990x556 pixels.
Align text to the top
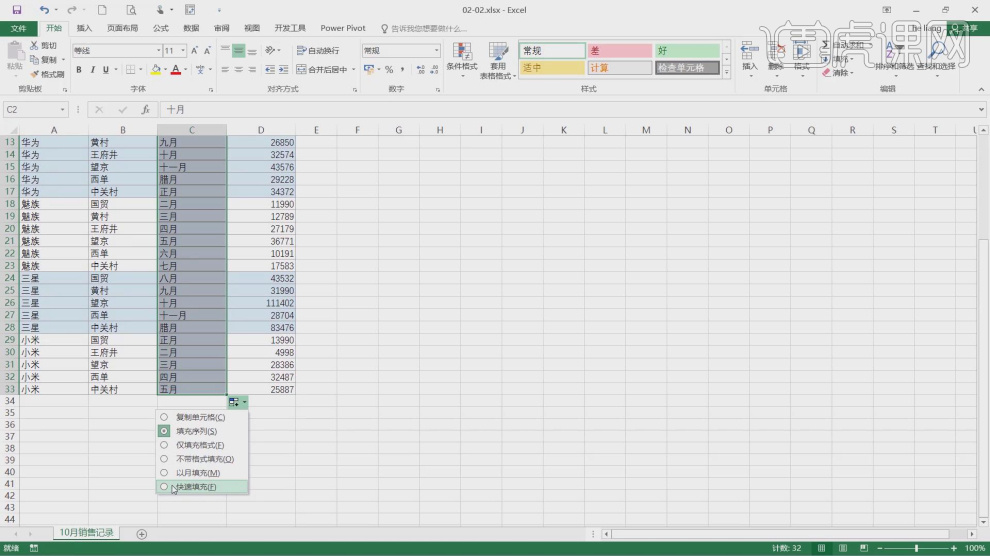[225, 50]
